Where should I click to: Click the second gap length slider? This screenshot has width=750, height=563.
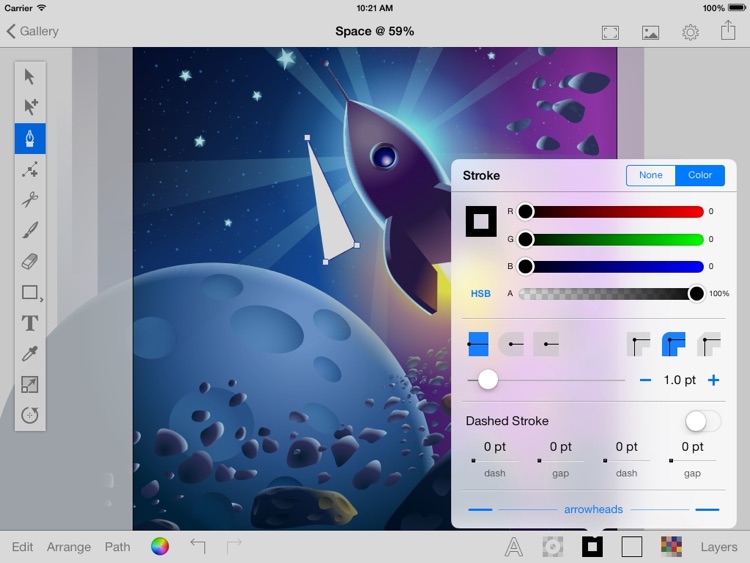pos(692,461)
